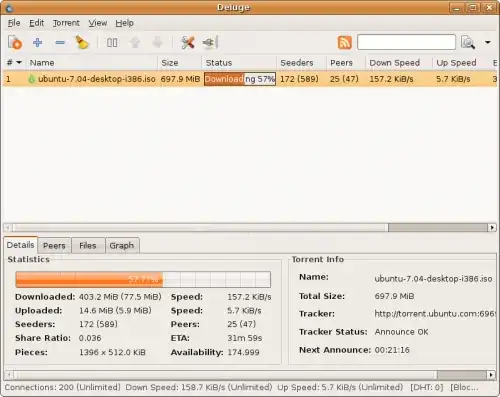The height and width of the screenshot is (397, 500).
Task: Click the blue plus Add URL icon
Action: coord(37,43)
